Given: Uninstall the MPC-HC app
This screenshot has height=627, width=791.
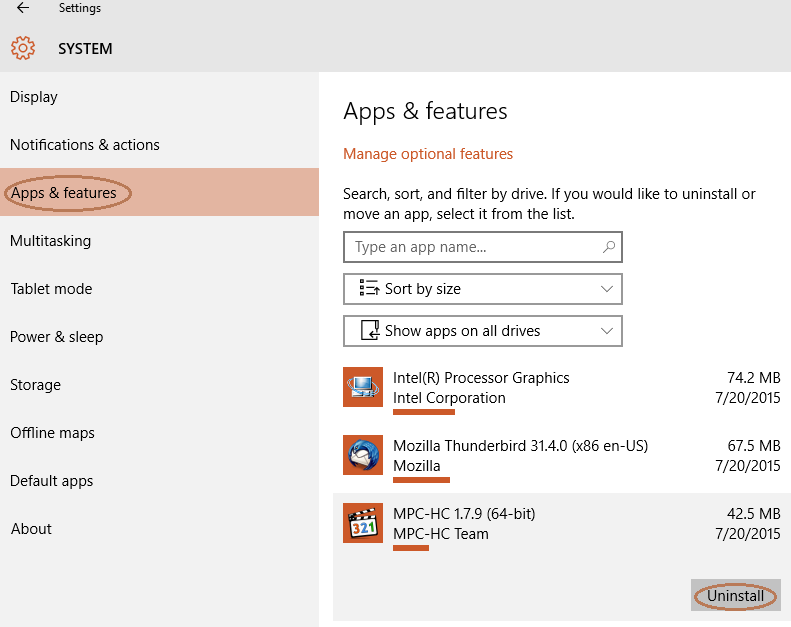Looking at the screenshot, I should tap(735, 596).
